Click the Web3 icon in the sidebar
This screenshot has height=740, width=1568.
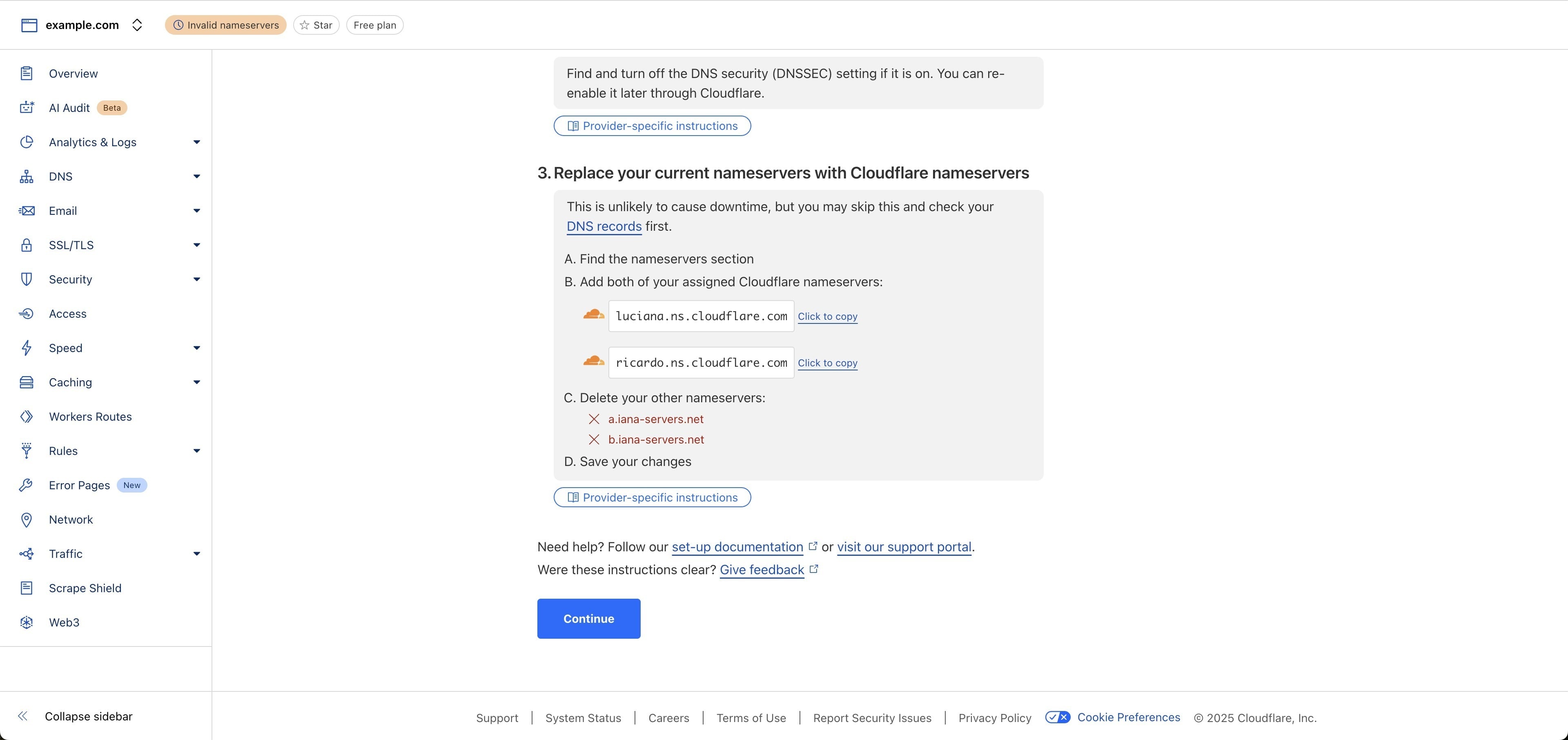pos(26,622)
